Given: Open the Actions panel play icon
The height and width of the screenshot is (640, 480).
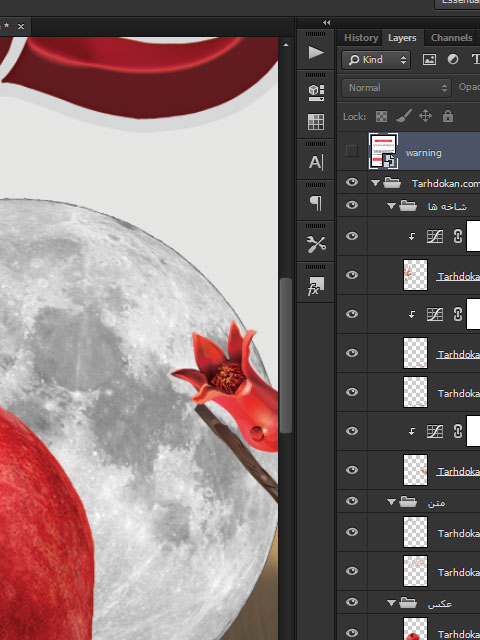Looking at the screenshot, I should pyautogui.click(x=316, y=53).
